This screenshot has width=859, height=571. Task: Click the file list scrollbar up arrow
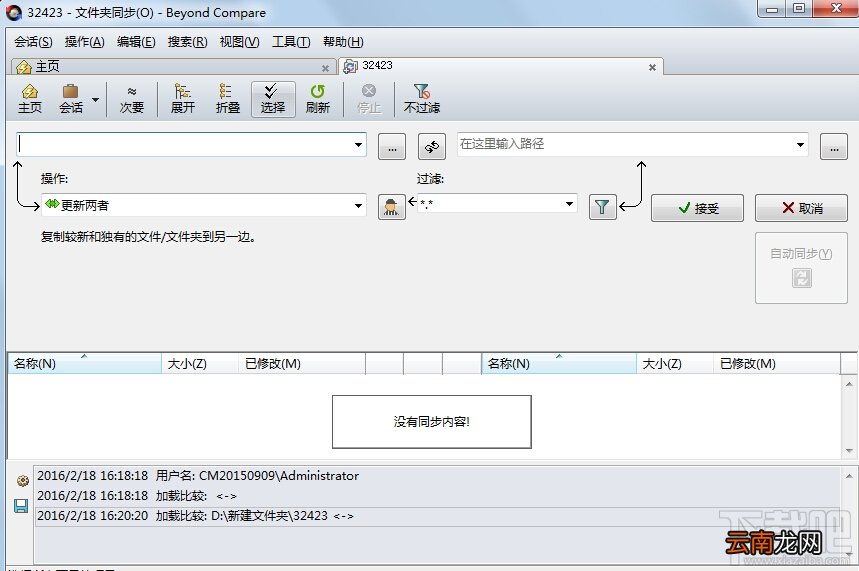[849, 384]
